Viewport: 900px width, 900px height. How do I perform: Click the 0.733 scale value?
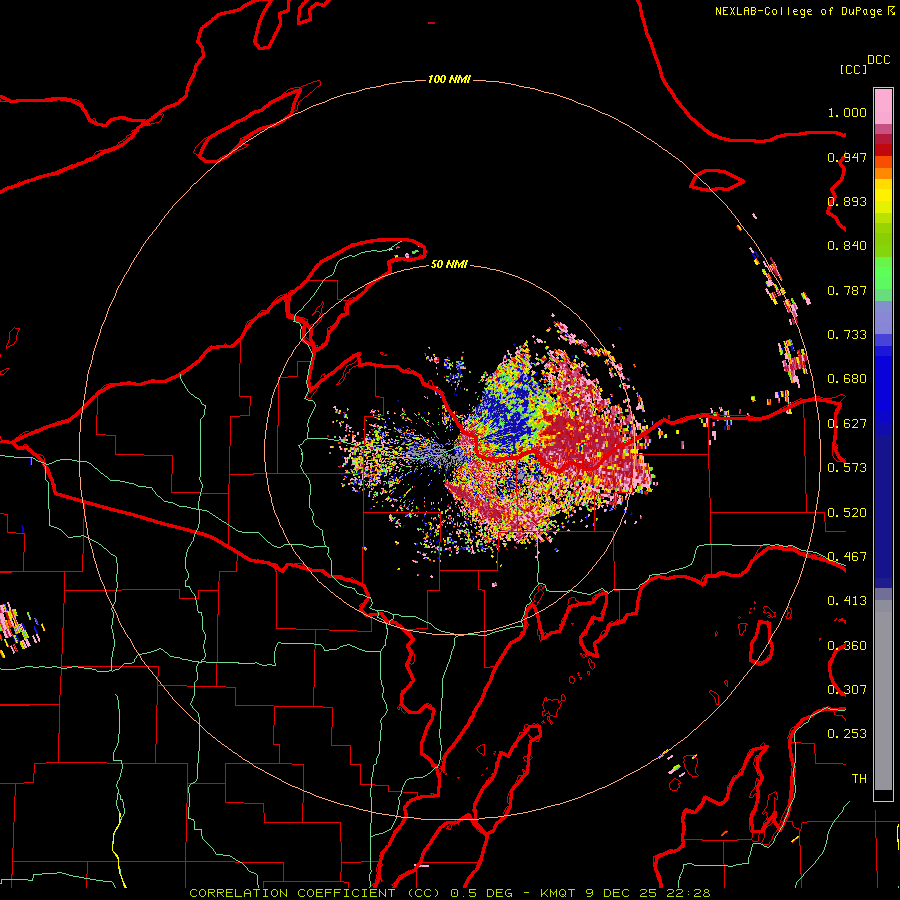pyautogui.click(x=847, y=335)
